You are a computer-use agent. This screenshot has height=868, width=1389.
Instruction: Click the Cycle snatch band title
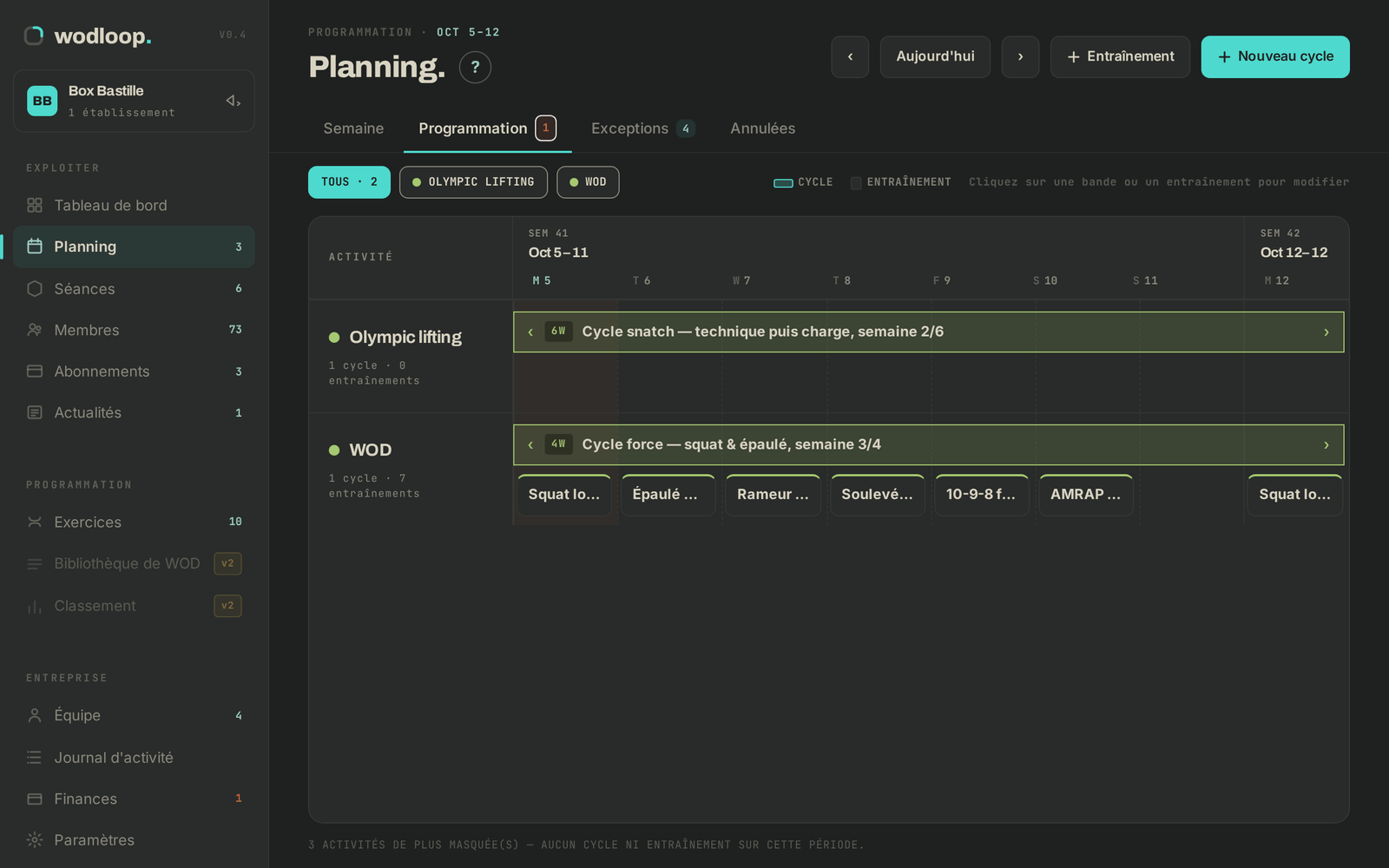tap(763, 332)
